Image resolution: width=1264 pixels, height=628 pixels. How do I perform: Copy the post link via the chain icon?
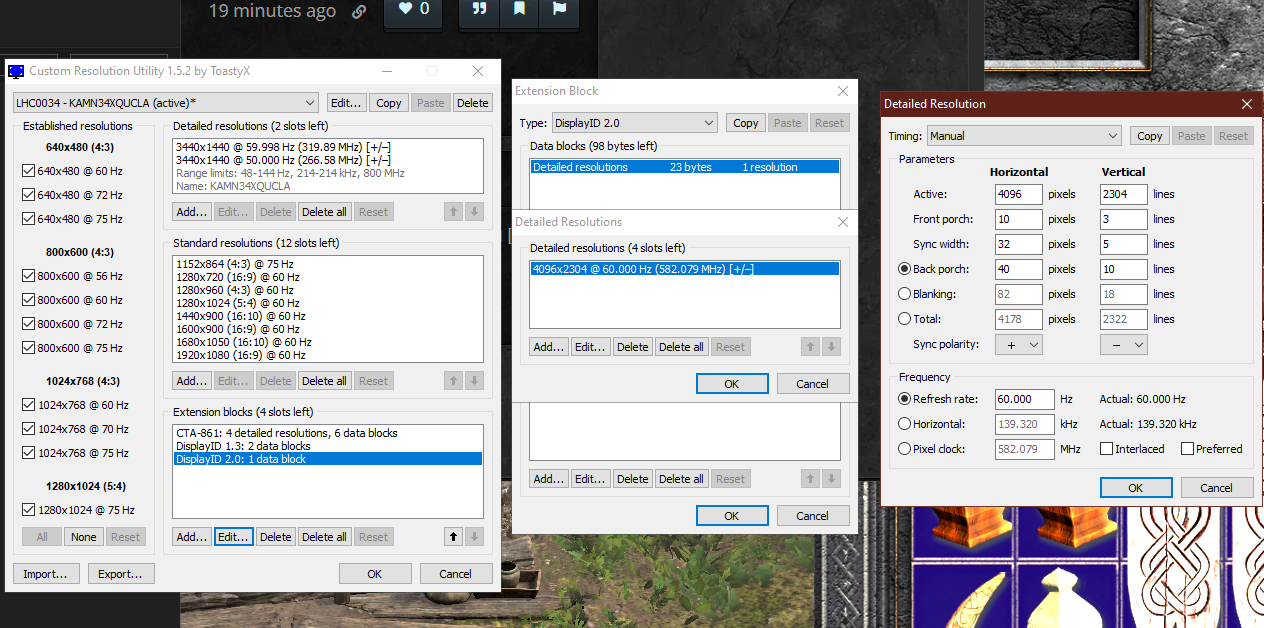pyautogui.click(x=358, y=12)
